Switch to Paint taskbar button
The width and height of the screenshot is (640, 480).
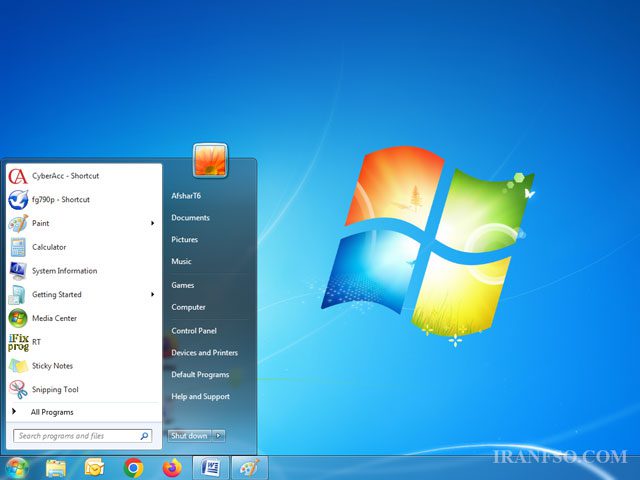(x=249, y=468)
